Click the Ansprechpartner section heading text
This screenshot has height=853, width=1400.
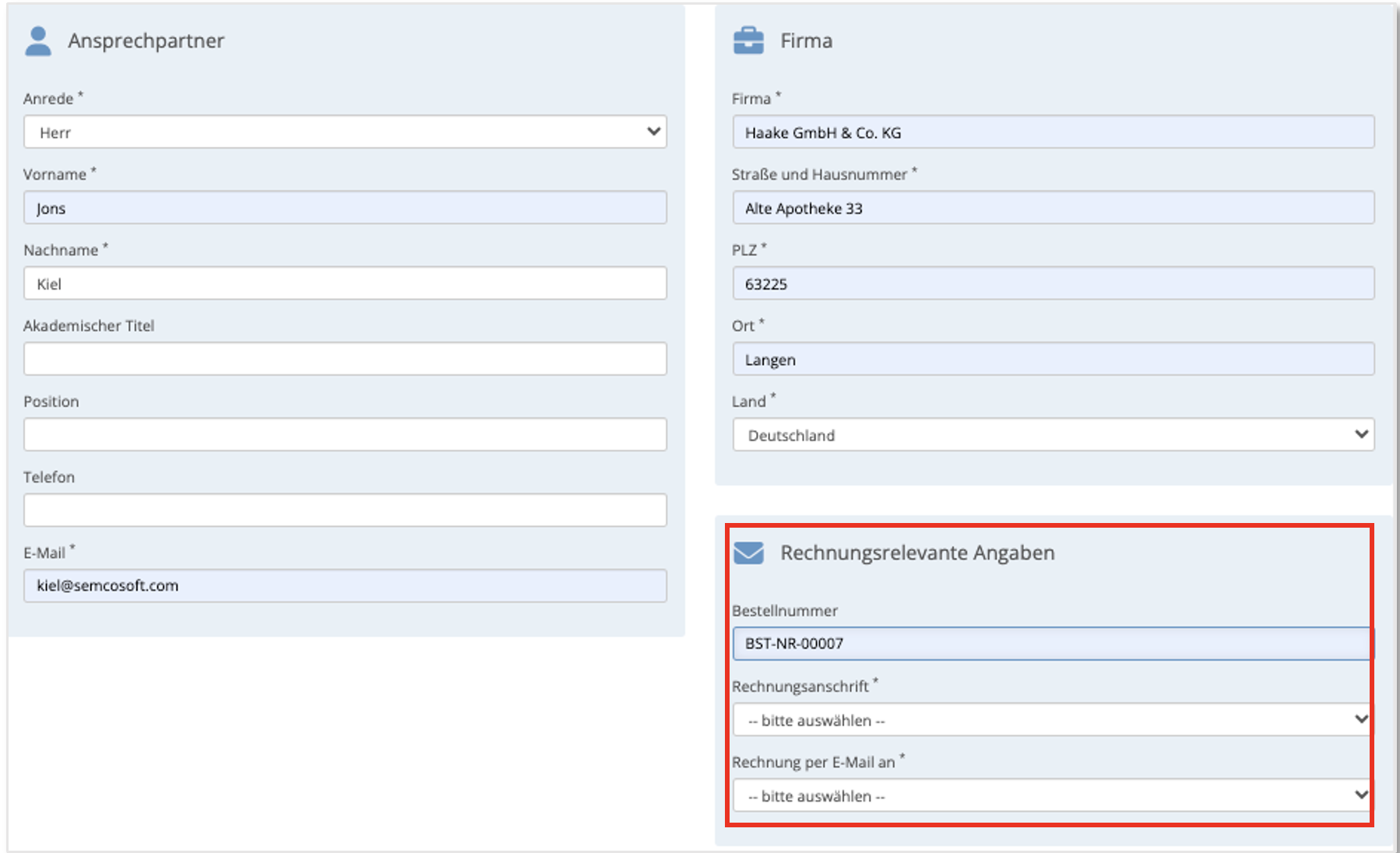point(146,41)
